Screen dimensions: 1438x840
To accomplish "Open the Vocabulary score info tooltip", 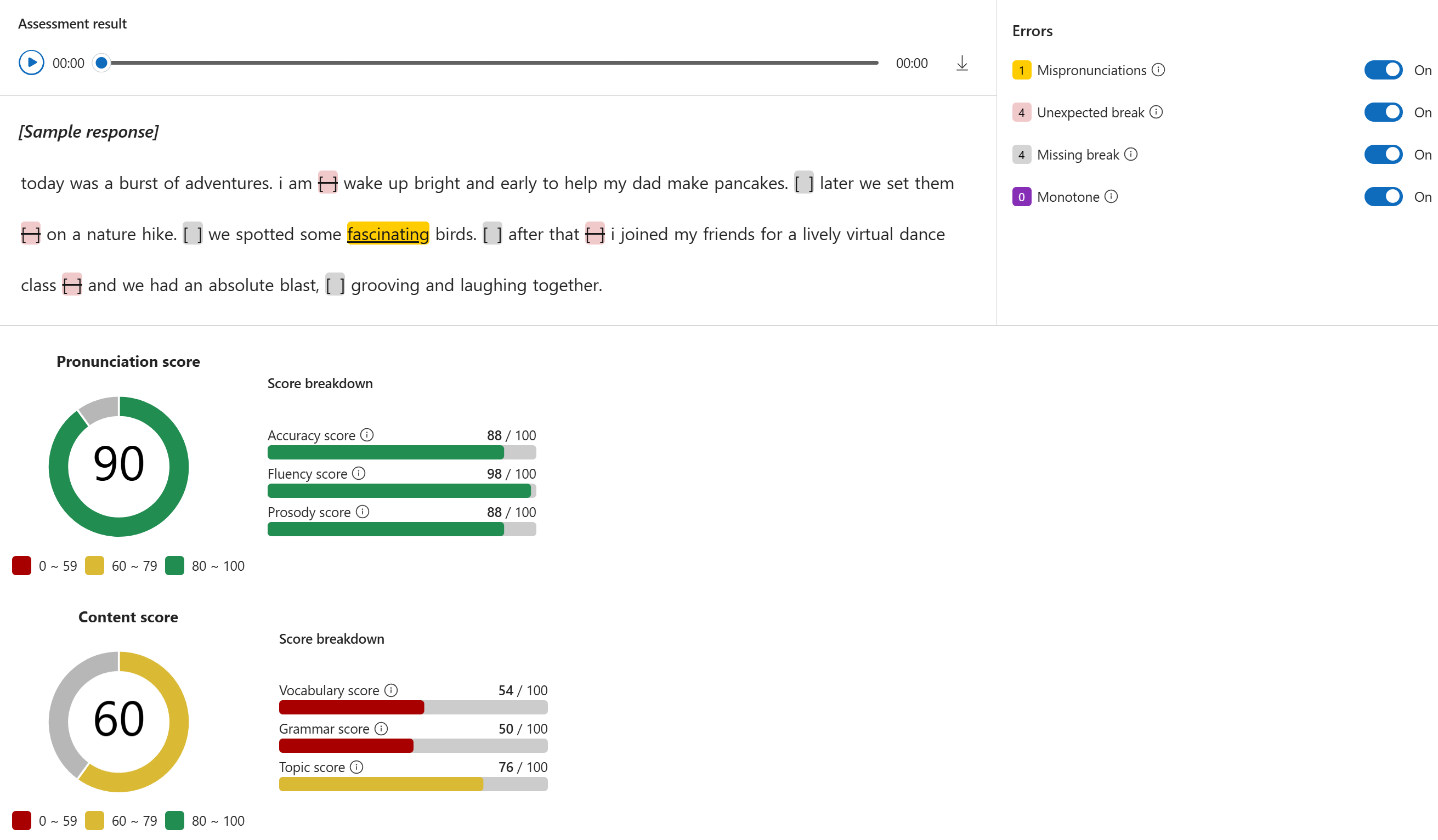I will (391, 689).
